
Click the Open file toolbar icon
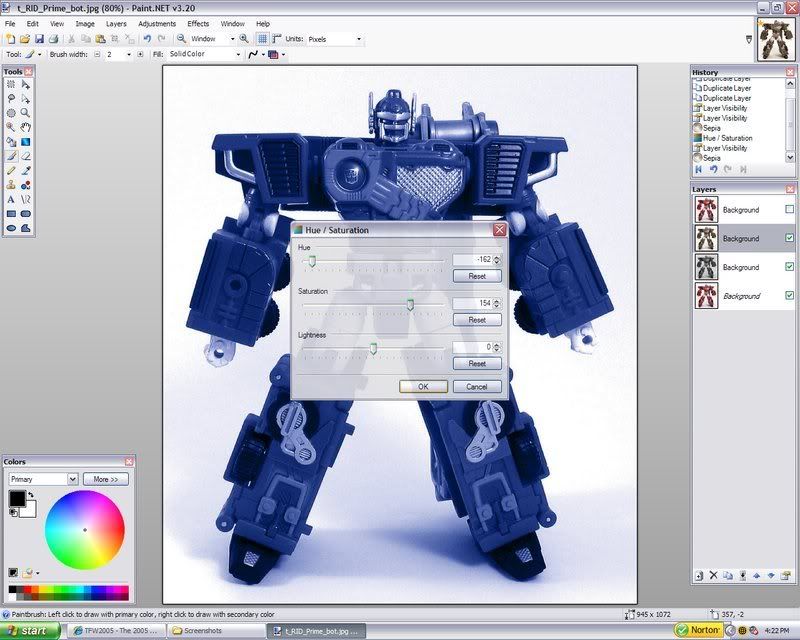(24, 39)
